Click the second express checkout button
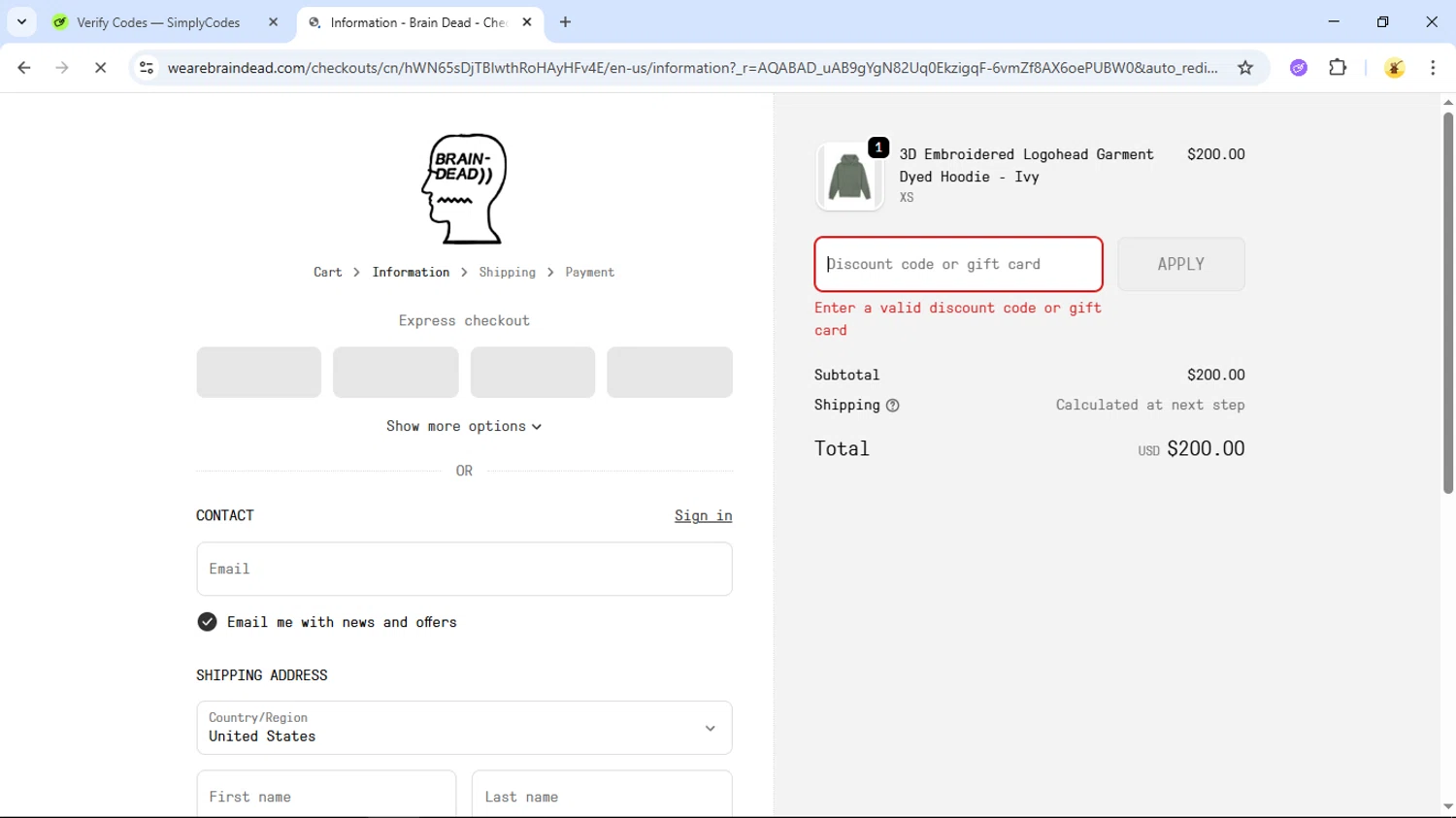Image resolution: width=1456 pixels, height=818 pixels. click(x=396, y=373)
